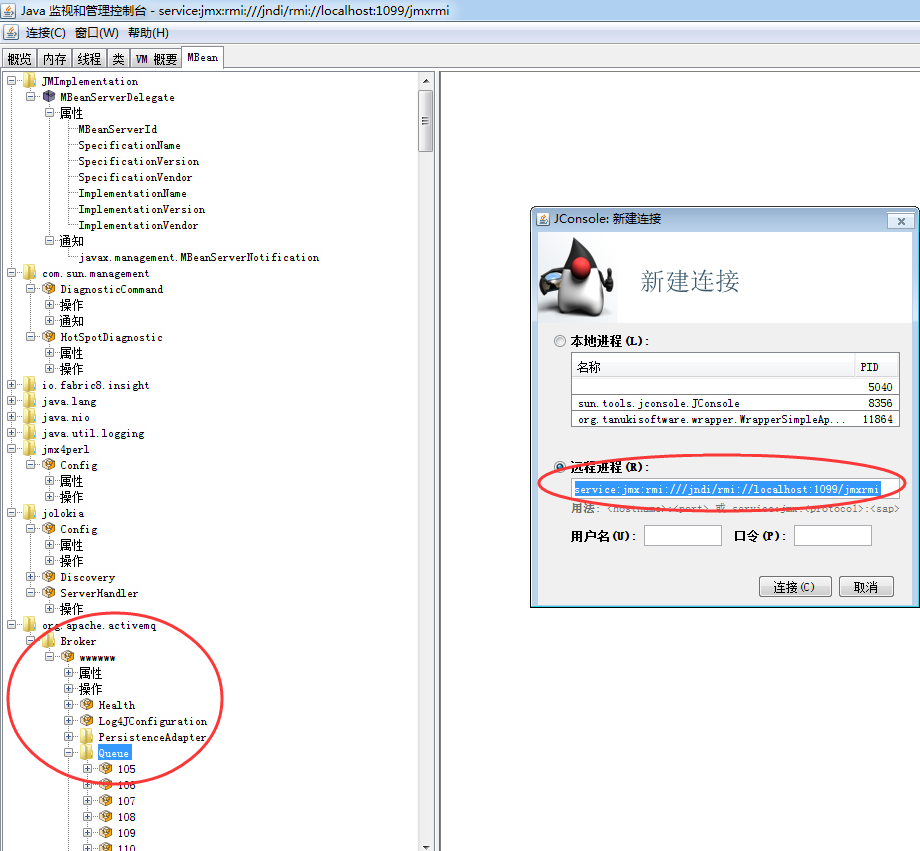Viewport: 920px width, 851px height.
Task: Click the 取消 button
Action: click(866, 586)
